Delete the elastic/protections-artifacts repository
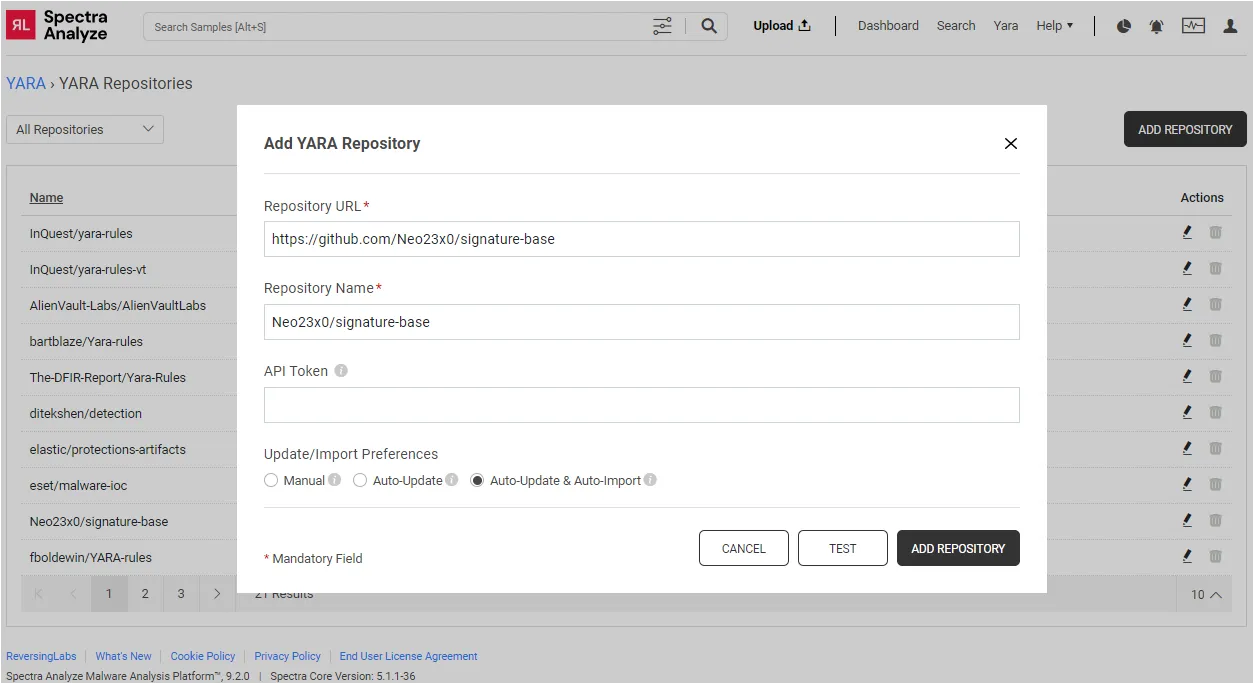 tap(1215, 449)
